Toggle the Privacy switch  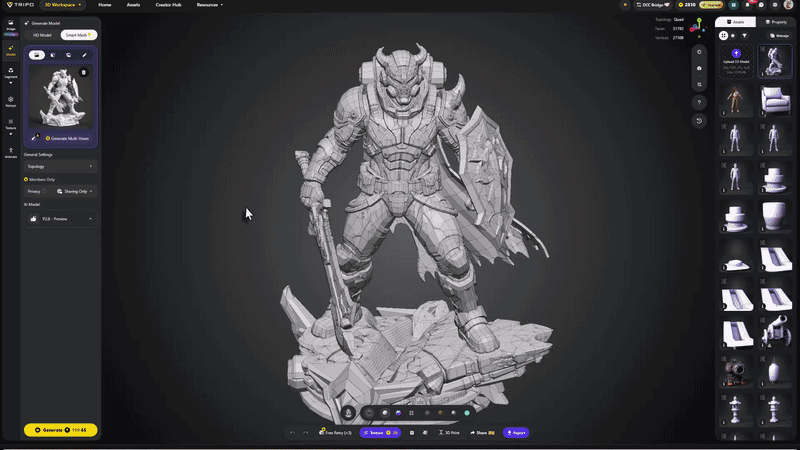(44, 191)
